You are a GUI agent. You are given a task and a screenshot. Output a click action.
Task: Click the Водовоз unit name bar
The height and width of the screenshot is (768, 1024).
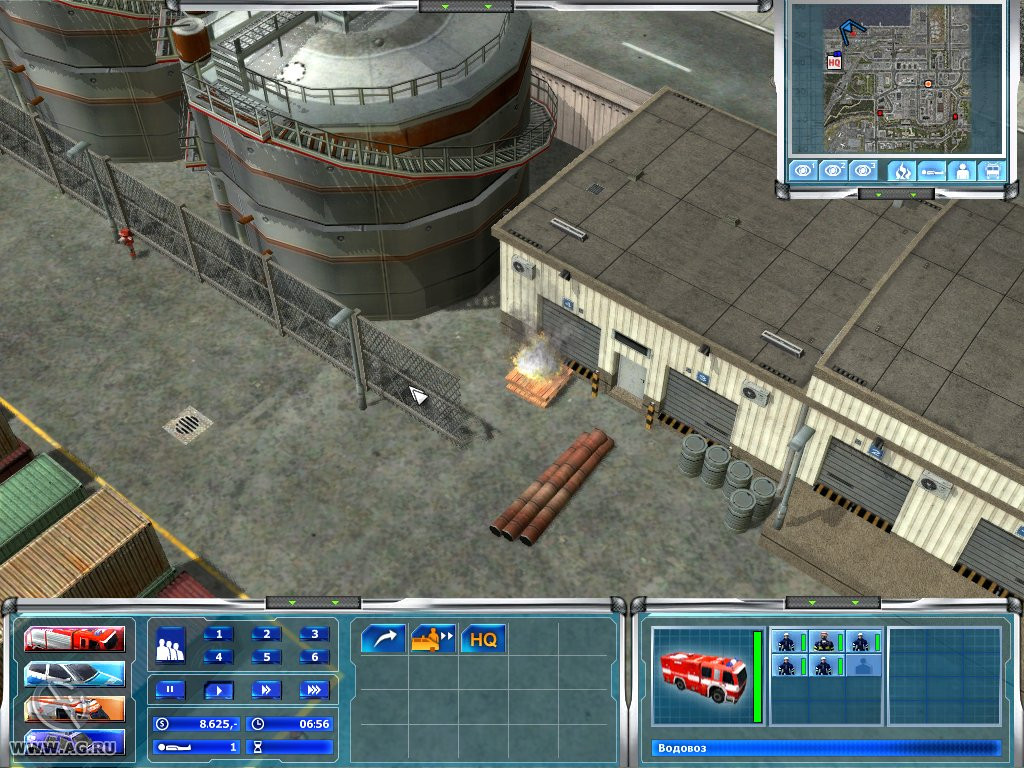point(826,748)
